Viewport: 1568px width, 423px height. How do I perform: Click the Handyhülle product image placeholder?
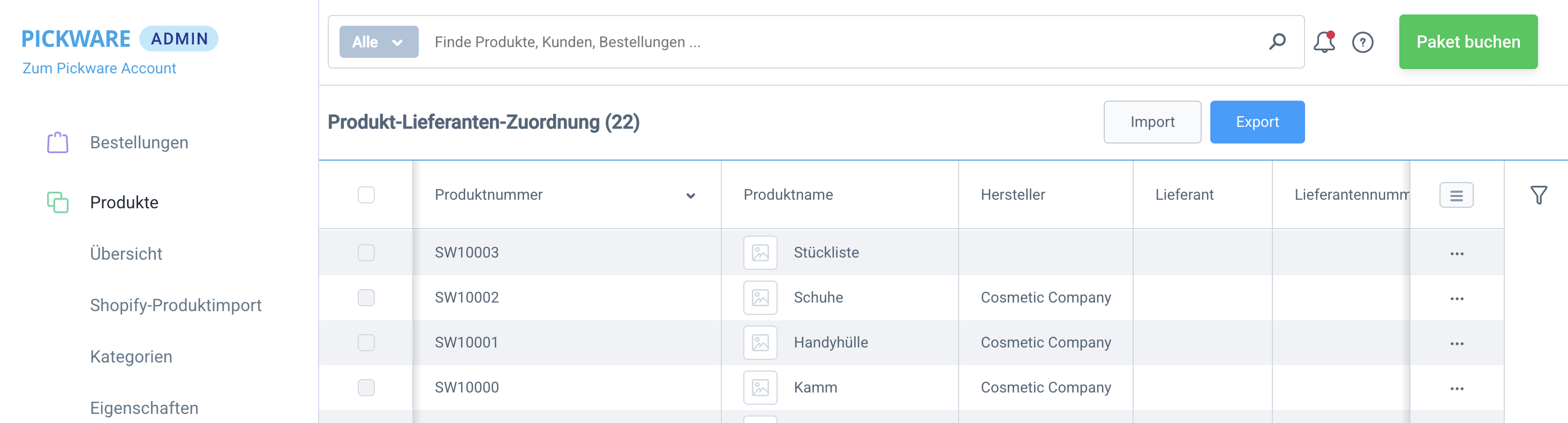pos(760,343)
